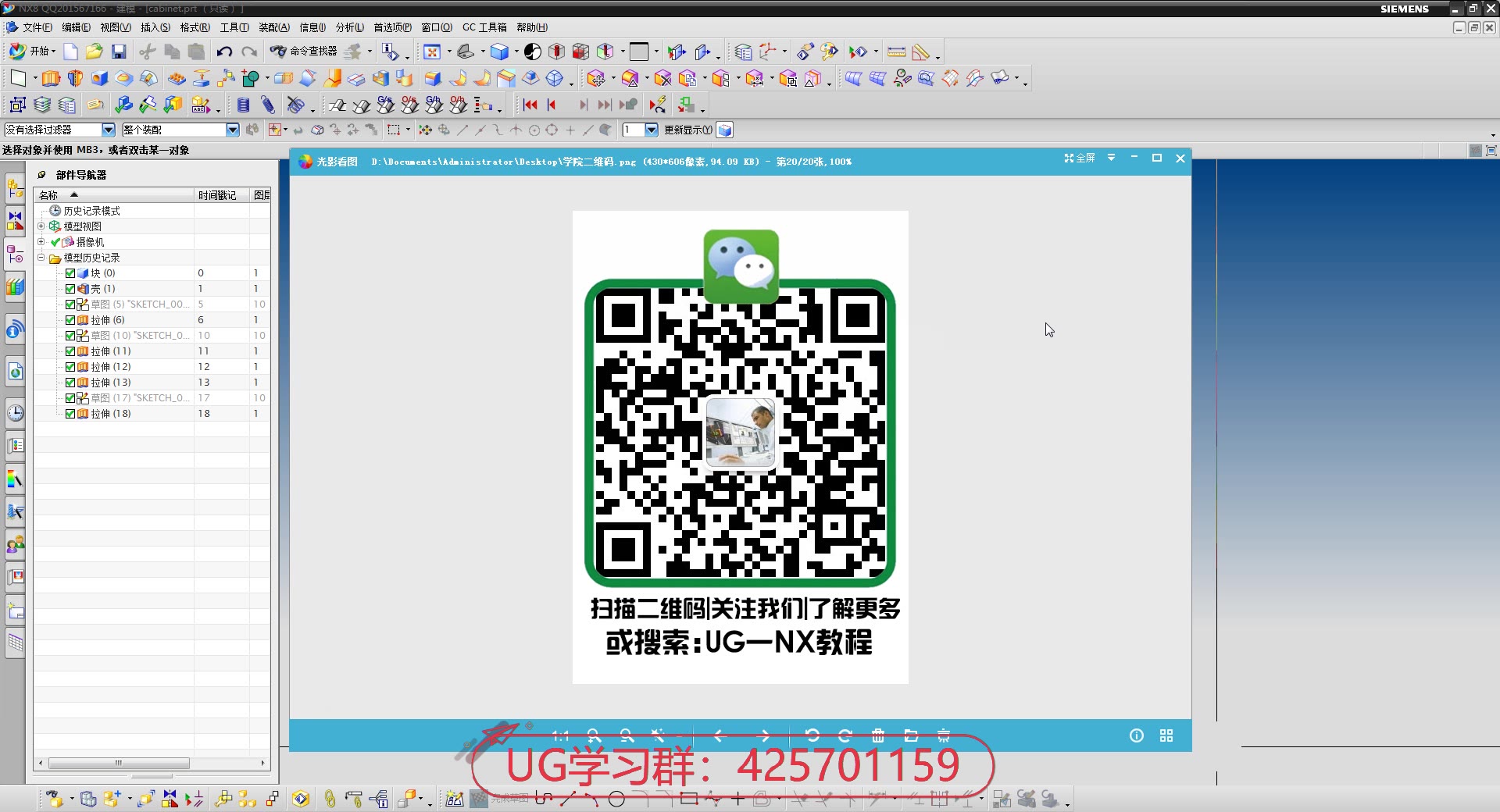Image resolution: width=1500 pixels, height=812 pixels.
Task: Rotate image clockwise in viewer
Action: 845,735
